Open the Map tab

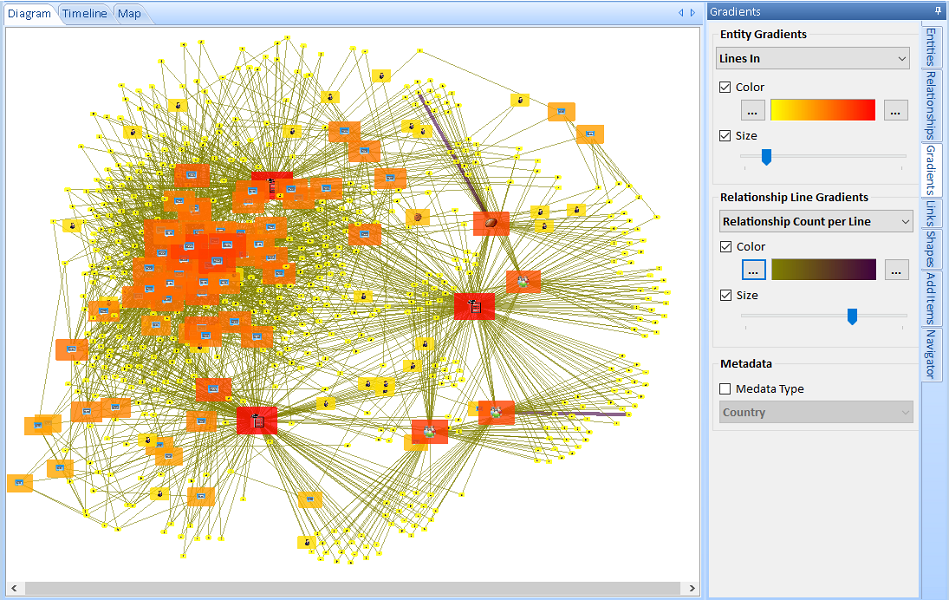click(x=129, y=13)
